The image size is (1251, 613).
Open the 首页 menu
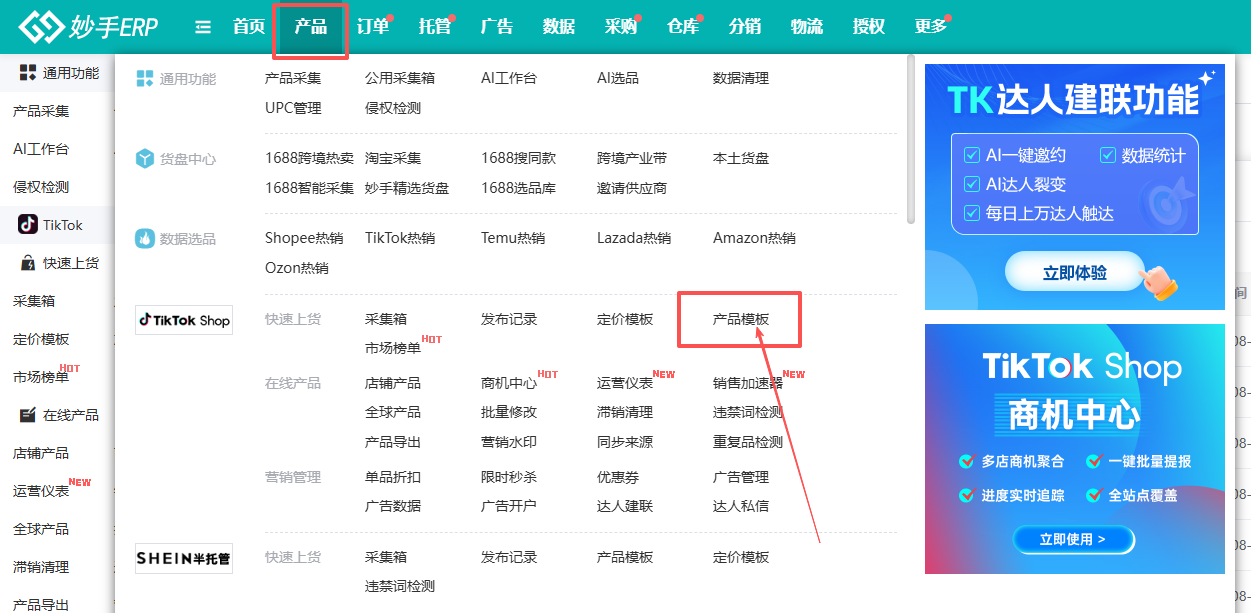pyautogui.click(x=249, y=27)
